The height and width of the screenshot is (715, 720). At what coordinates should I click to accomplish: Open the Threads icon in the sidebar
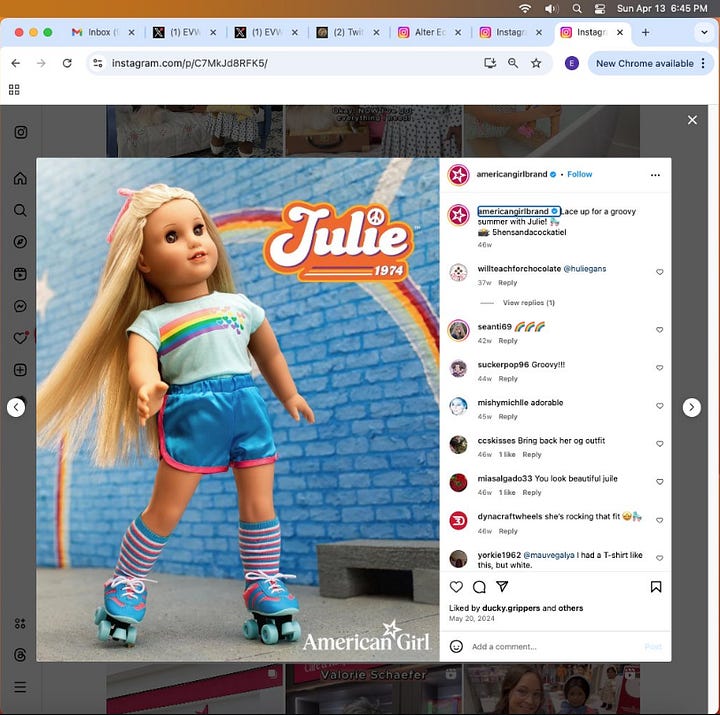tap(20, 655)
